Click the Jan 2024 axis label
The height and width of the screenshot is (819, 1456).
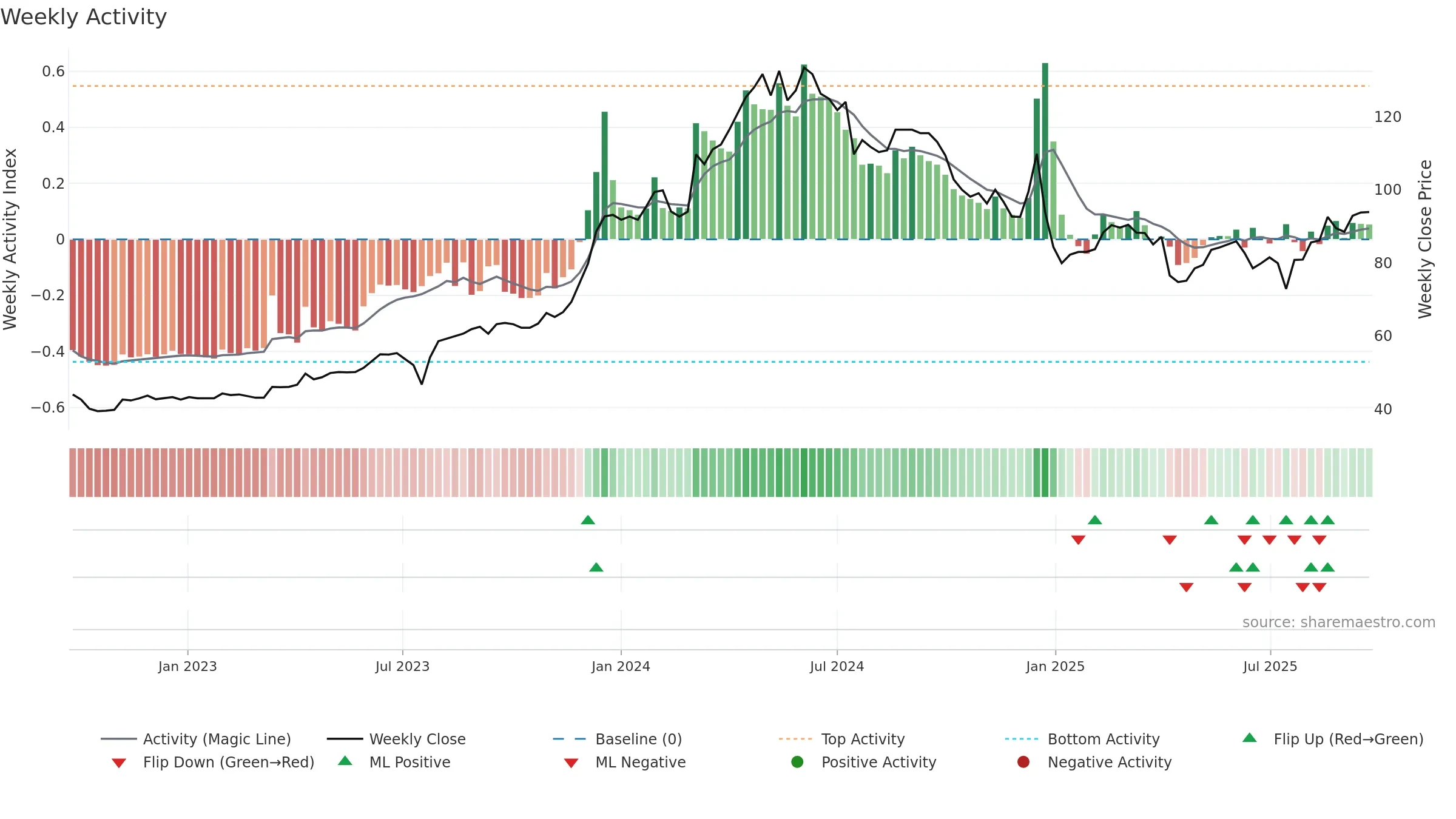(x=621, y=666)
